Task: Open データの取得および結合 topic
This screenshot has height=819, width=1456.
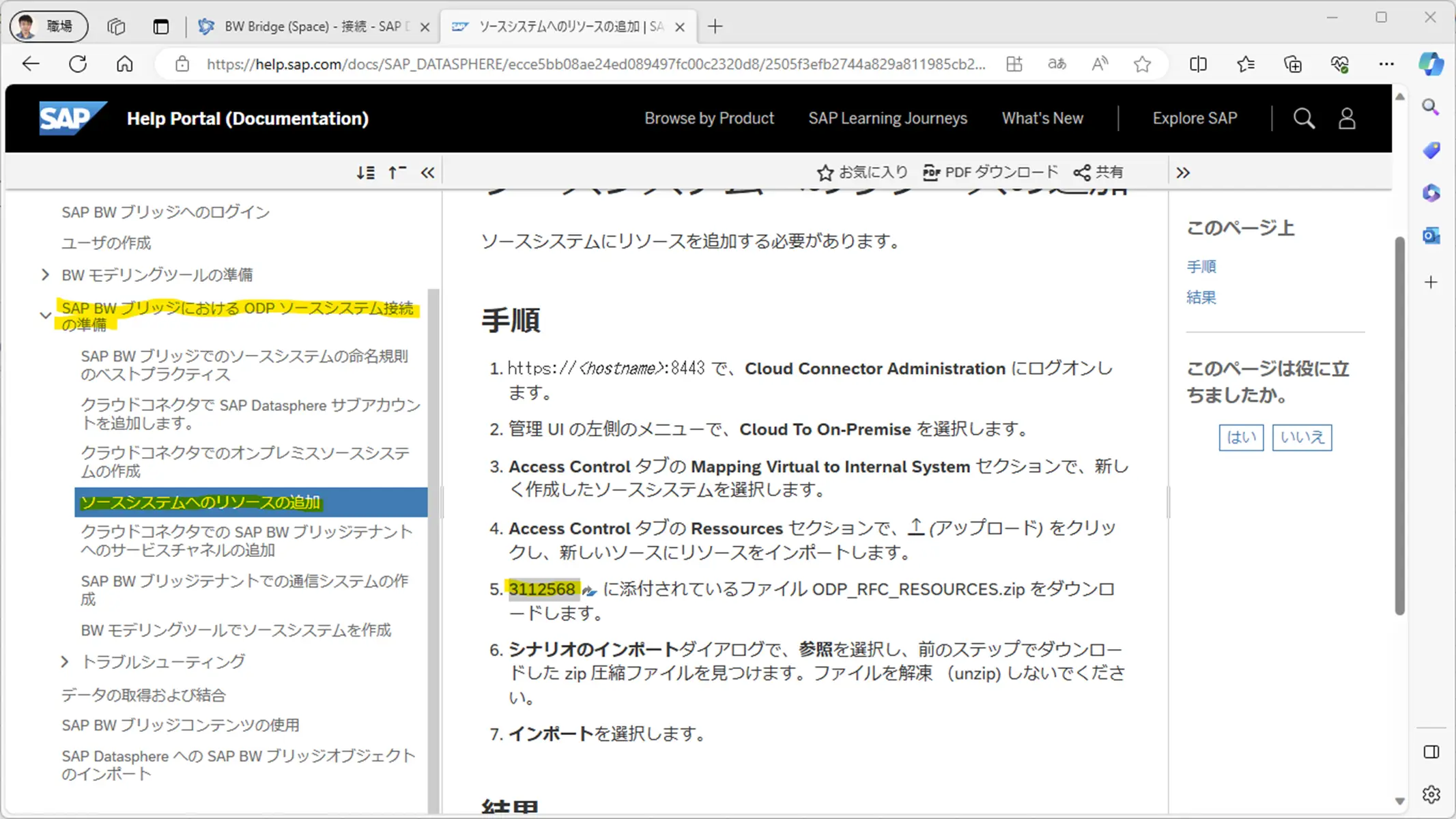Action: tap(143, 695)
